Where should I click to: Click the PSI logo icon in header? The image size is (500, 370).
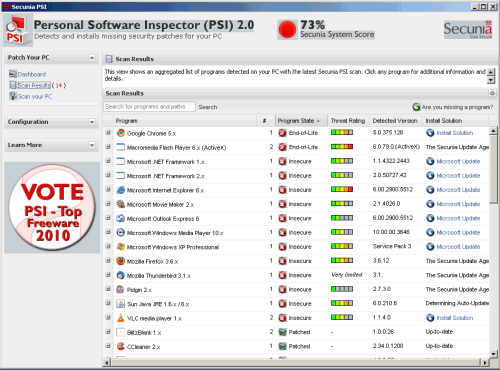pyautogui.click(x=17, y=31)
